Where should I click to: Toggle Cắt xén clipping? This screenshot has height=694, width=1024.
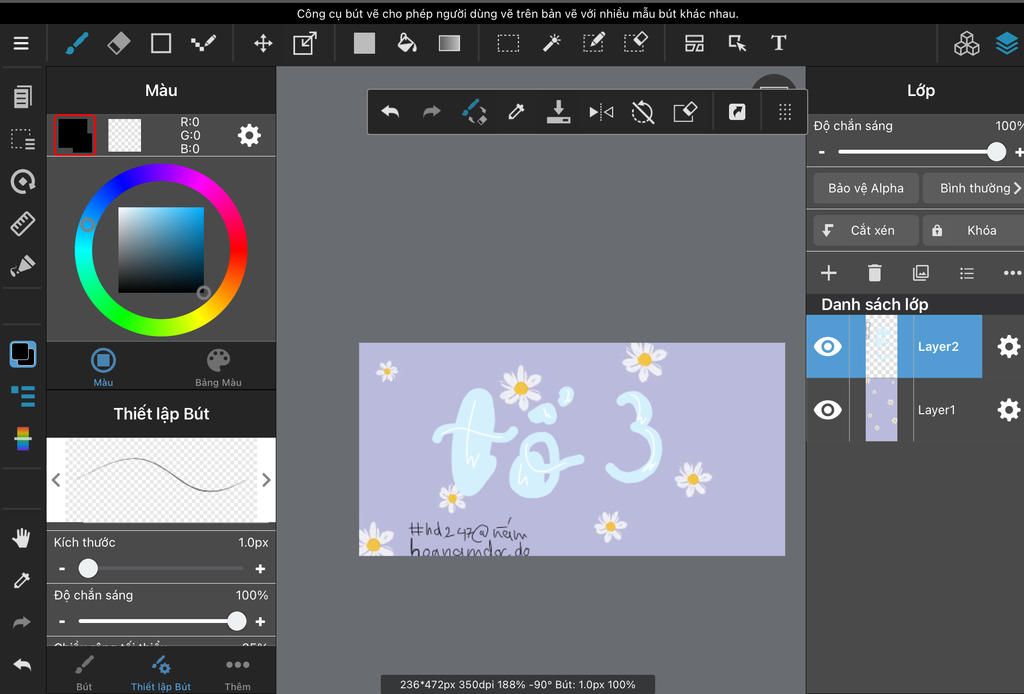point(865,230)
